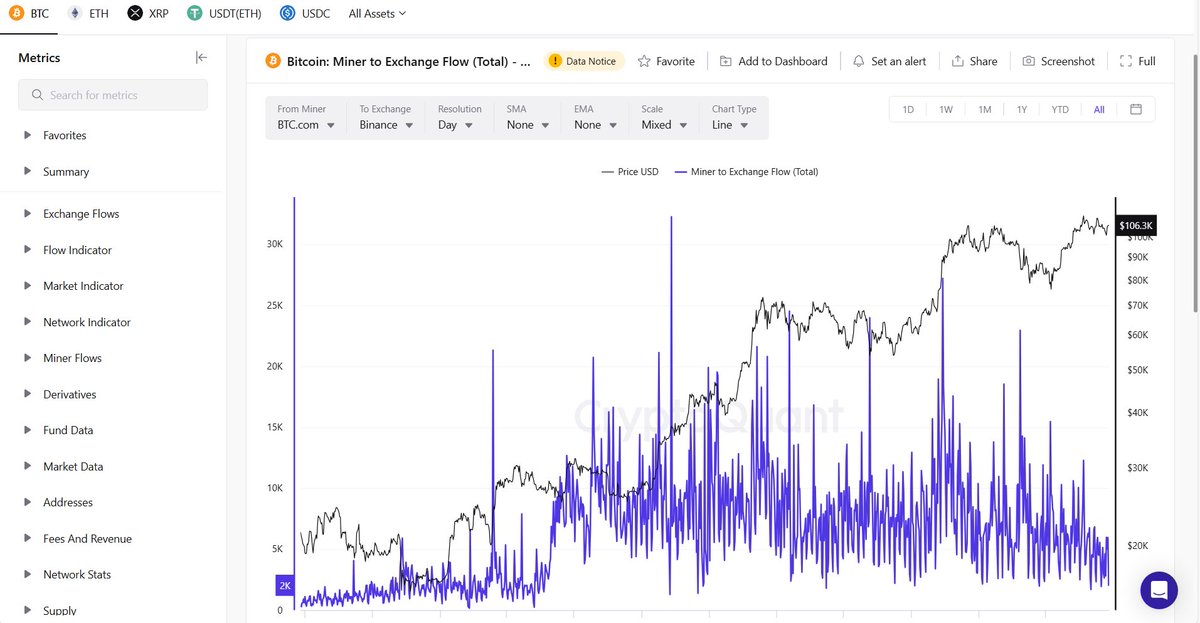Collapse the Metrics sidebar panel
The width and height of the screenshot is (1200, 623).
click(201, 58)
